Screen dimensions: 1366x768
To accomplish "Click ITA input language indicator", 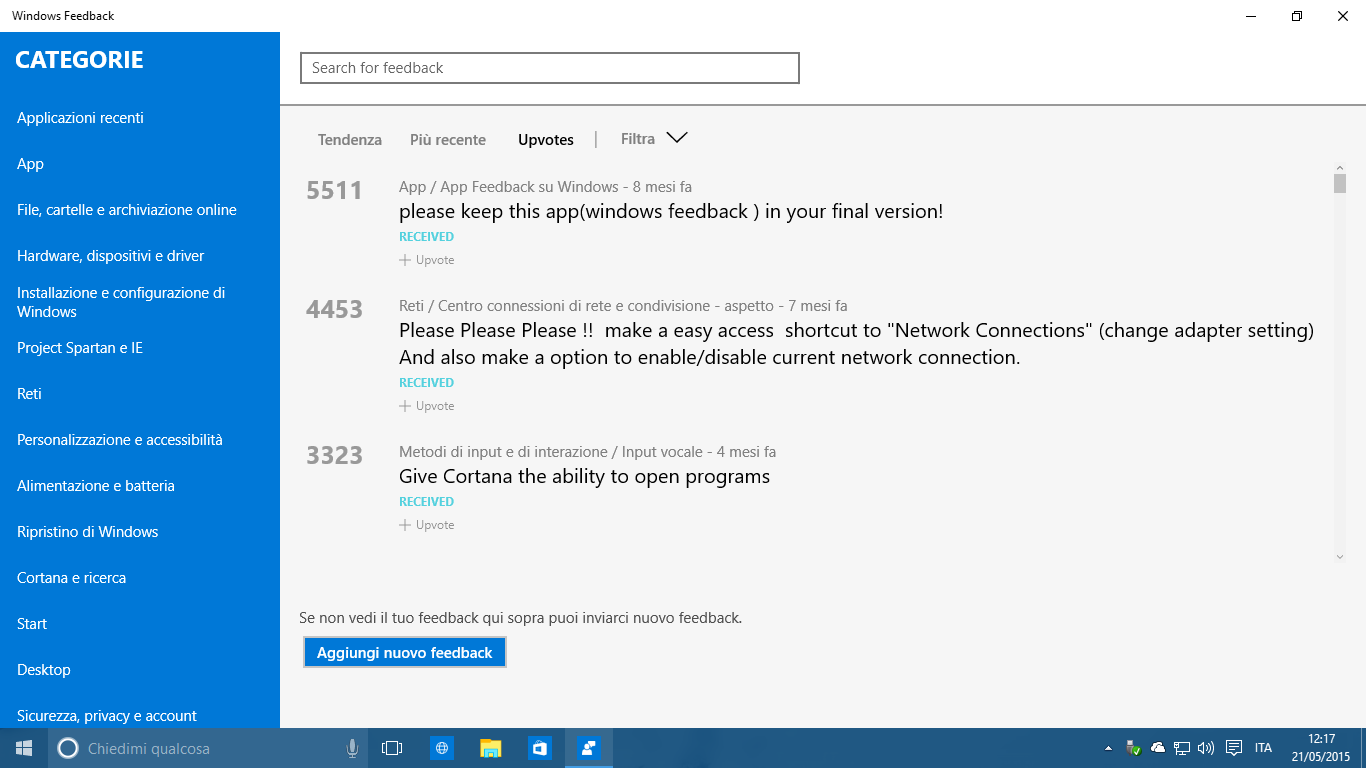I will [1263, 748].
